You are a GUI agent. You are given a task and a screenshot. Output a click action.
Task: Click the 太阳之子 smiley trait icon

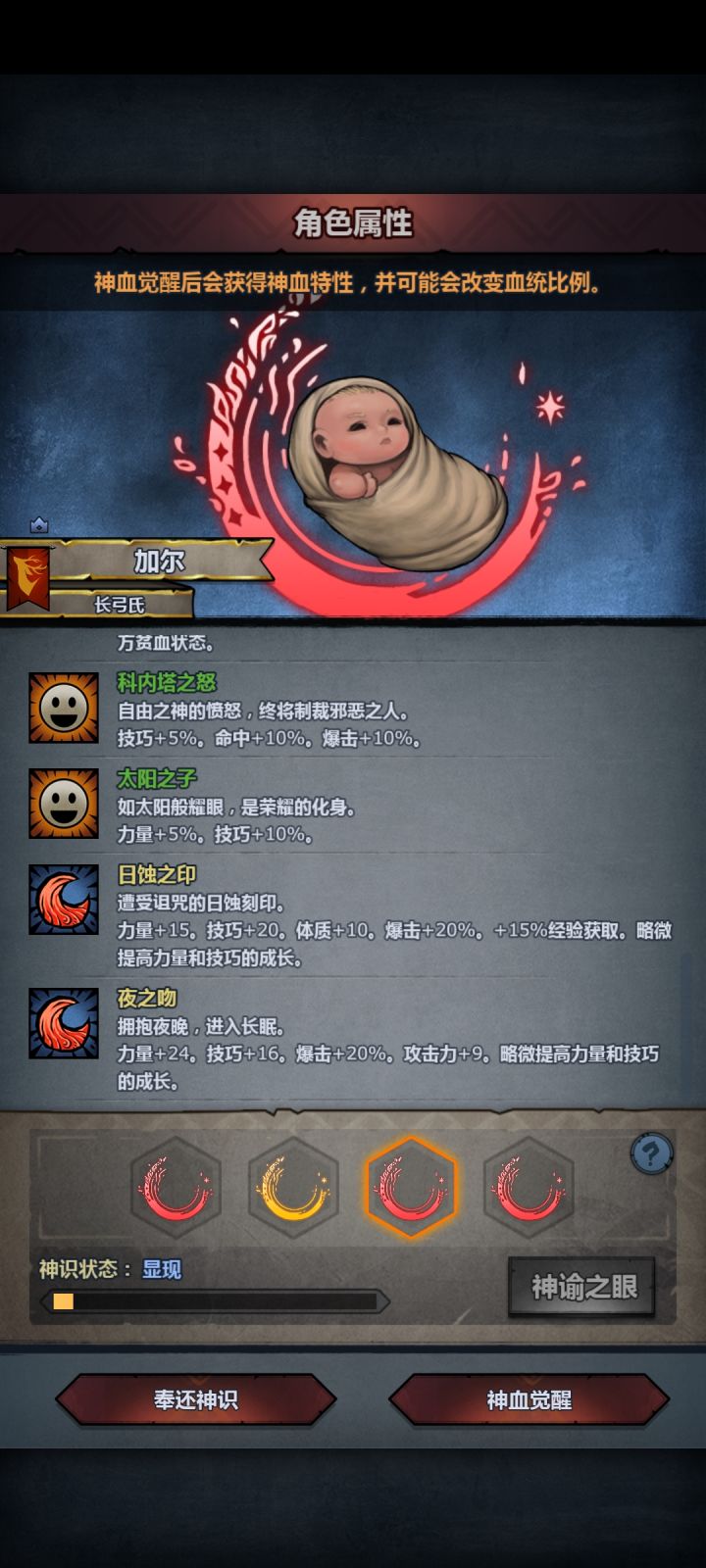click(64, 804)
